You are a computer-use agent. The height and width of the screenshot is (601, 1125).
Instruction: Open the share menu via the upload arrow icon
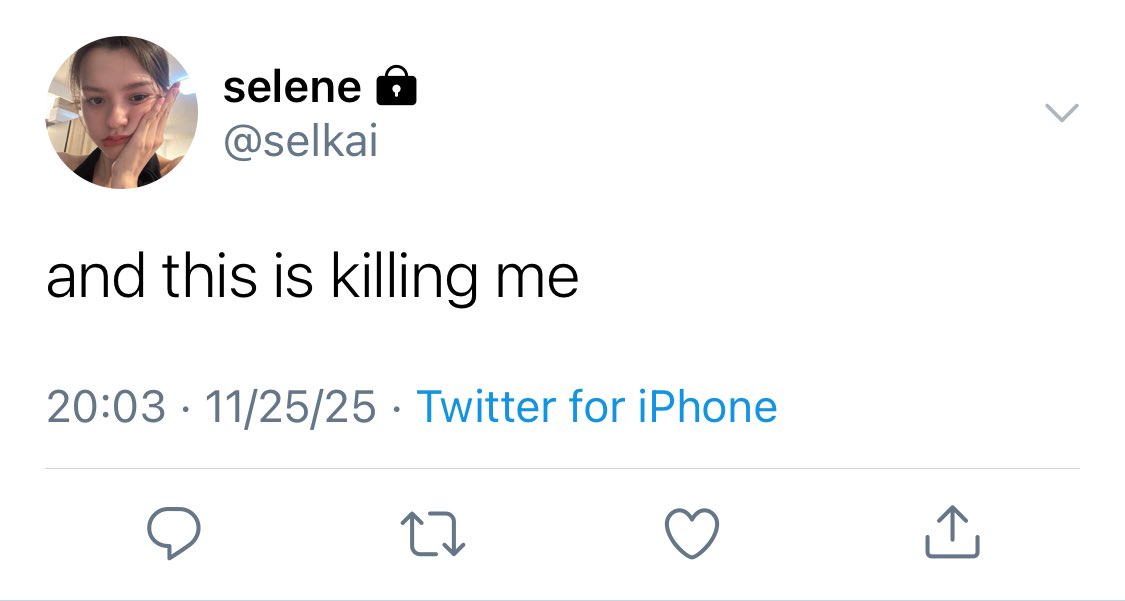coord(951,532)
